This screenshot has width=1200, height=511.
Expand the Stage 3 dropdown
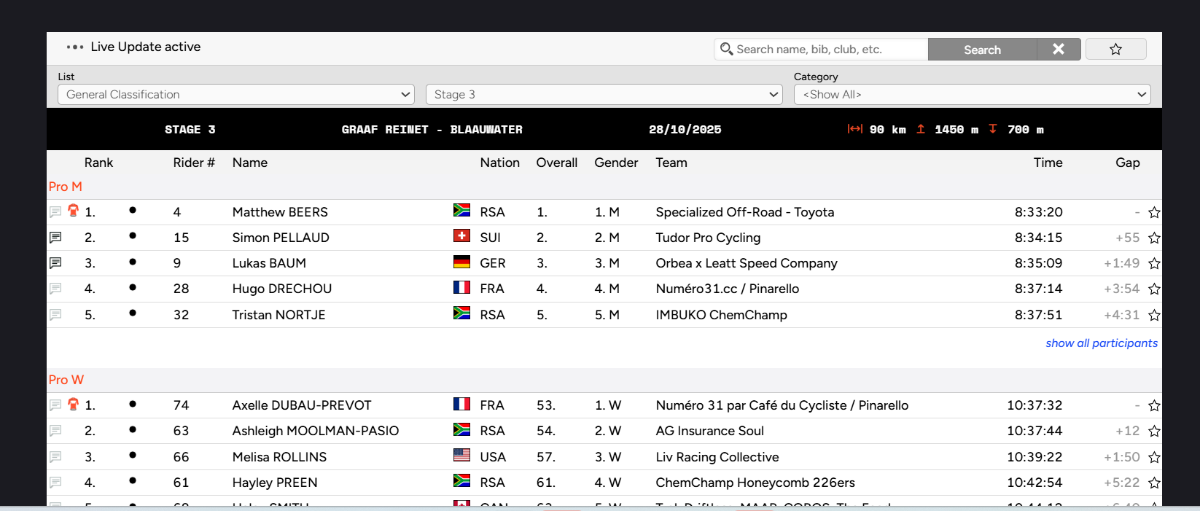604,94
